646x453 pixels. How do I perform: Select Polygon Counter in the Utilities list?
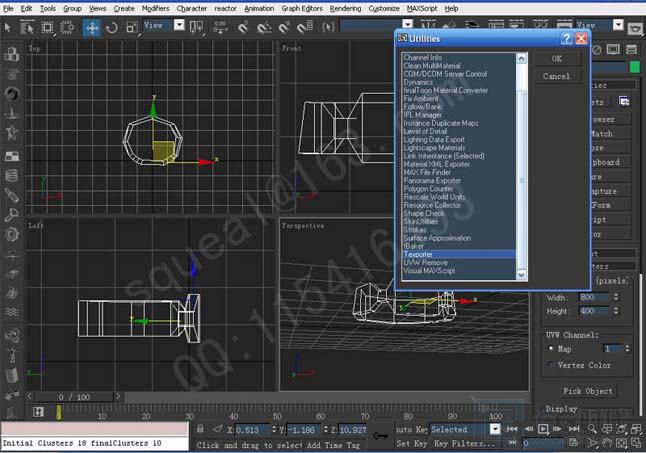click(x=428, y=189)
